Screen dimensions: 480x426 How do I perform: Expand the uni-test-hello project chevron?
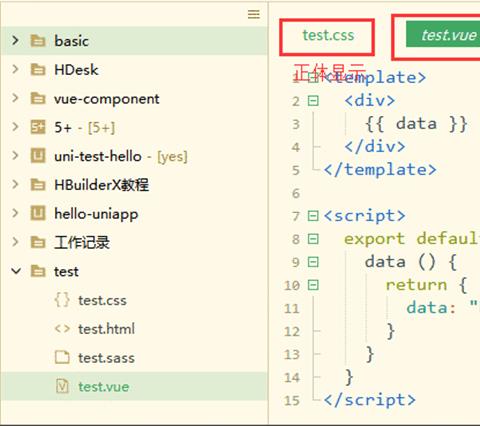[x=15, y=156]
